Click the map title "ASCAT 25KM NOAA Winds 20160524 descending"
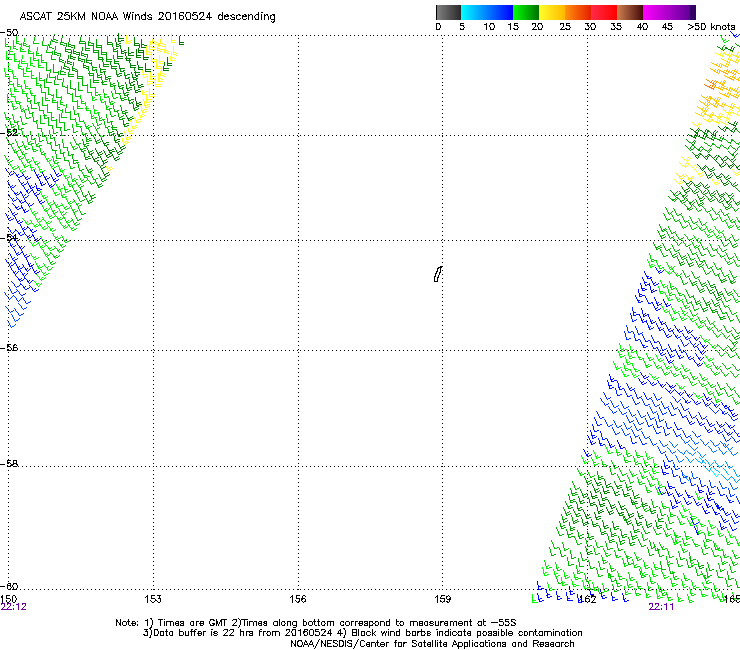 [147, 17]
